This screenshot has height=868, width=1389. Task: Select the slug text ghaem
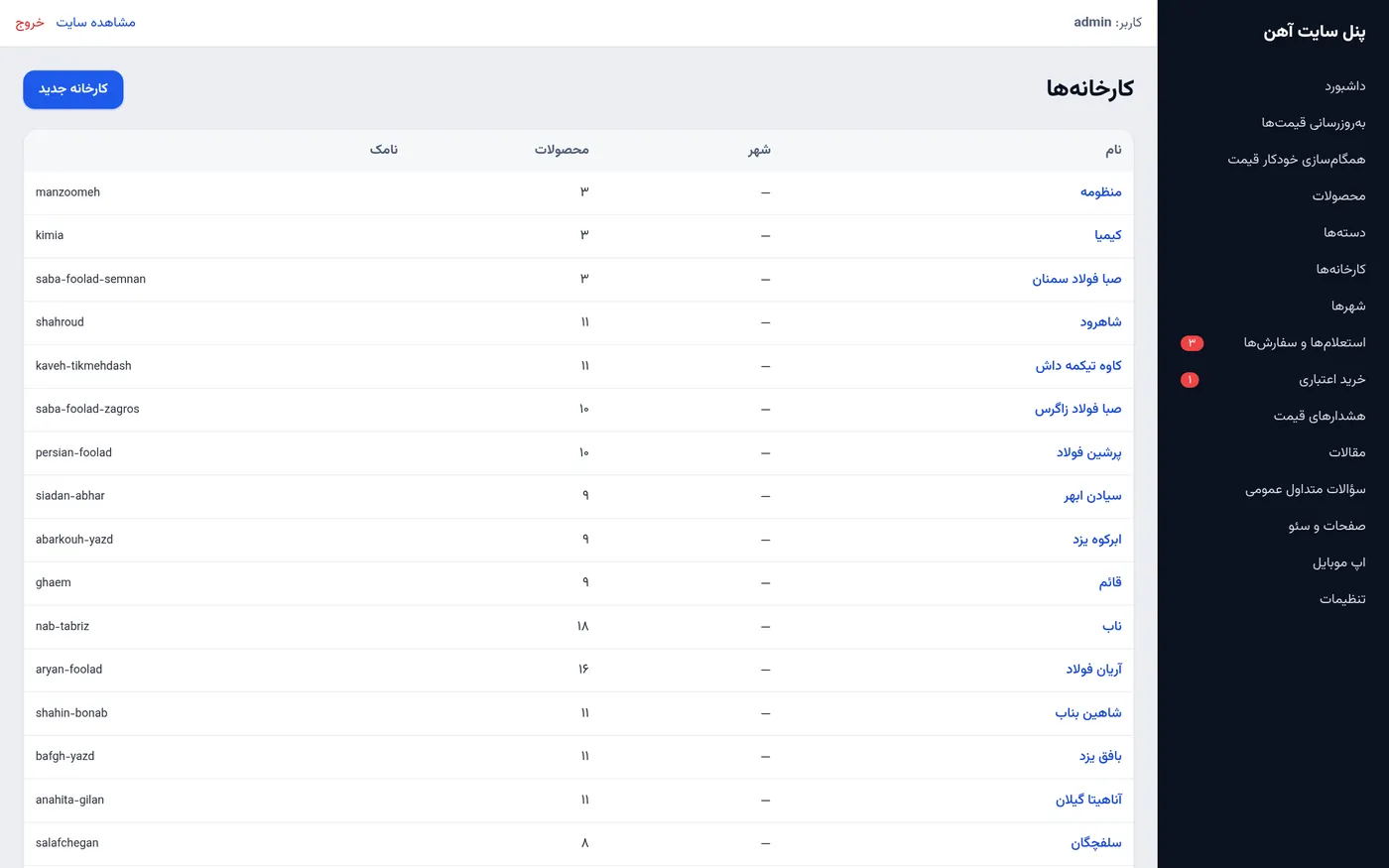click(53, 583)
